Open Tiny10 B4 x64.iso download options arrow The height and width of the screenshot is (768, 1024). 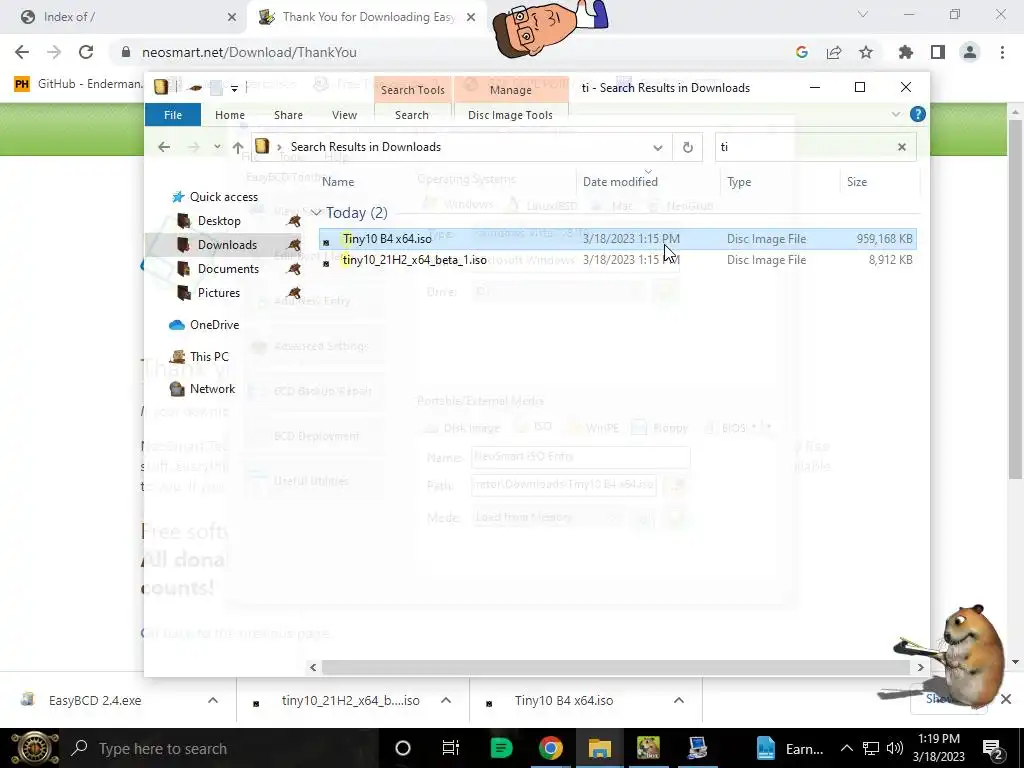point(679,700)
